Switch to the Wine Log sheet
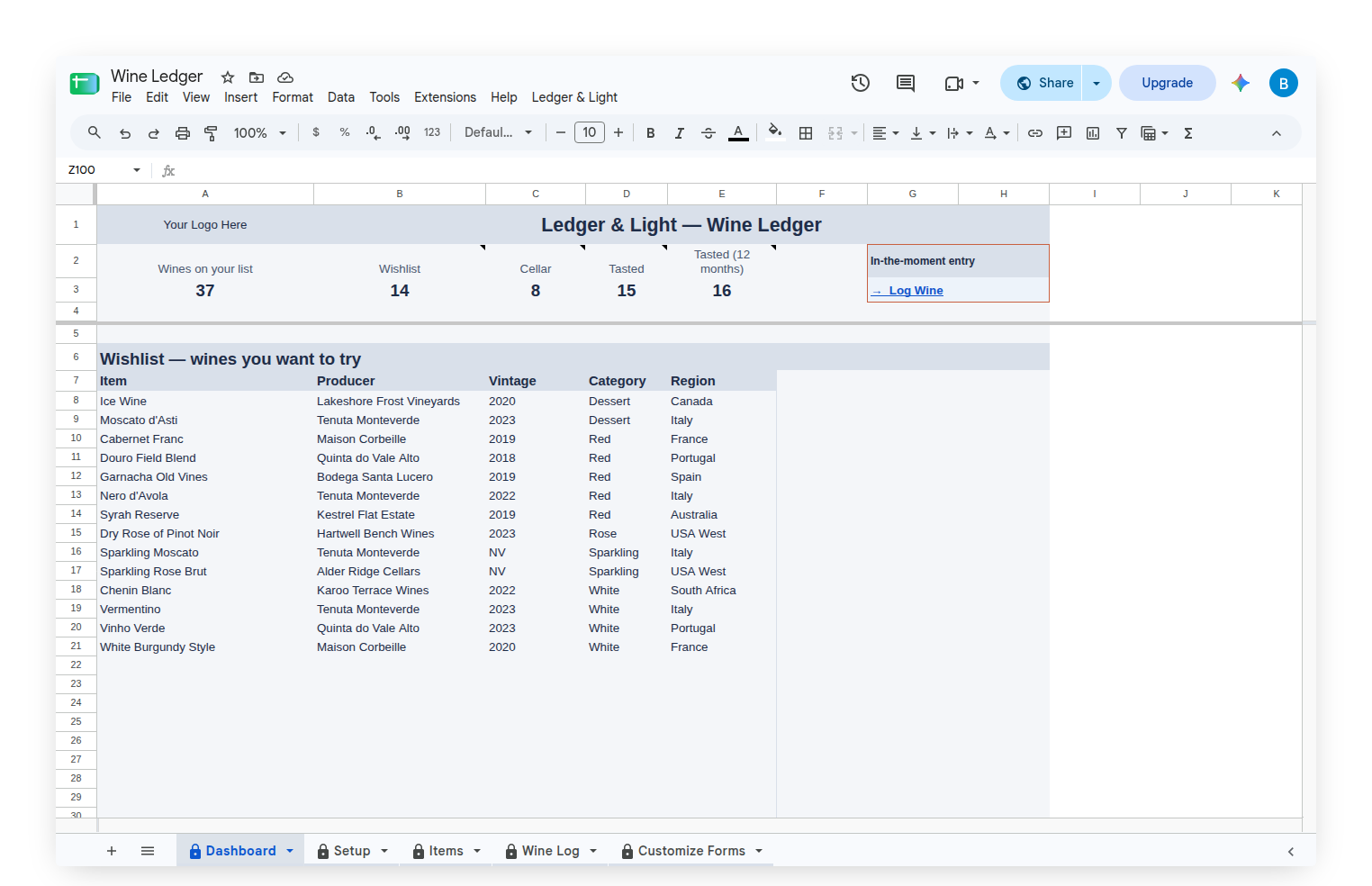Screen dimensions: 1372x886 point(551,851)
